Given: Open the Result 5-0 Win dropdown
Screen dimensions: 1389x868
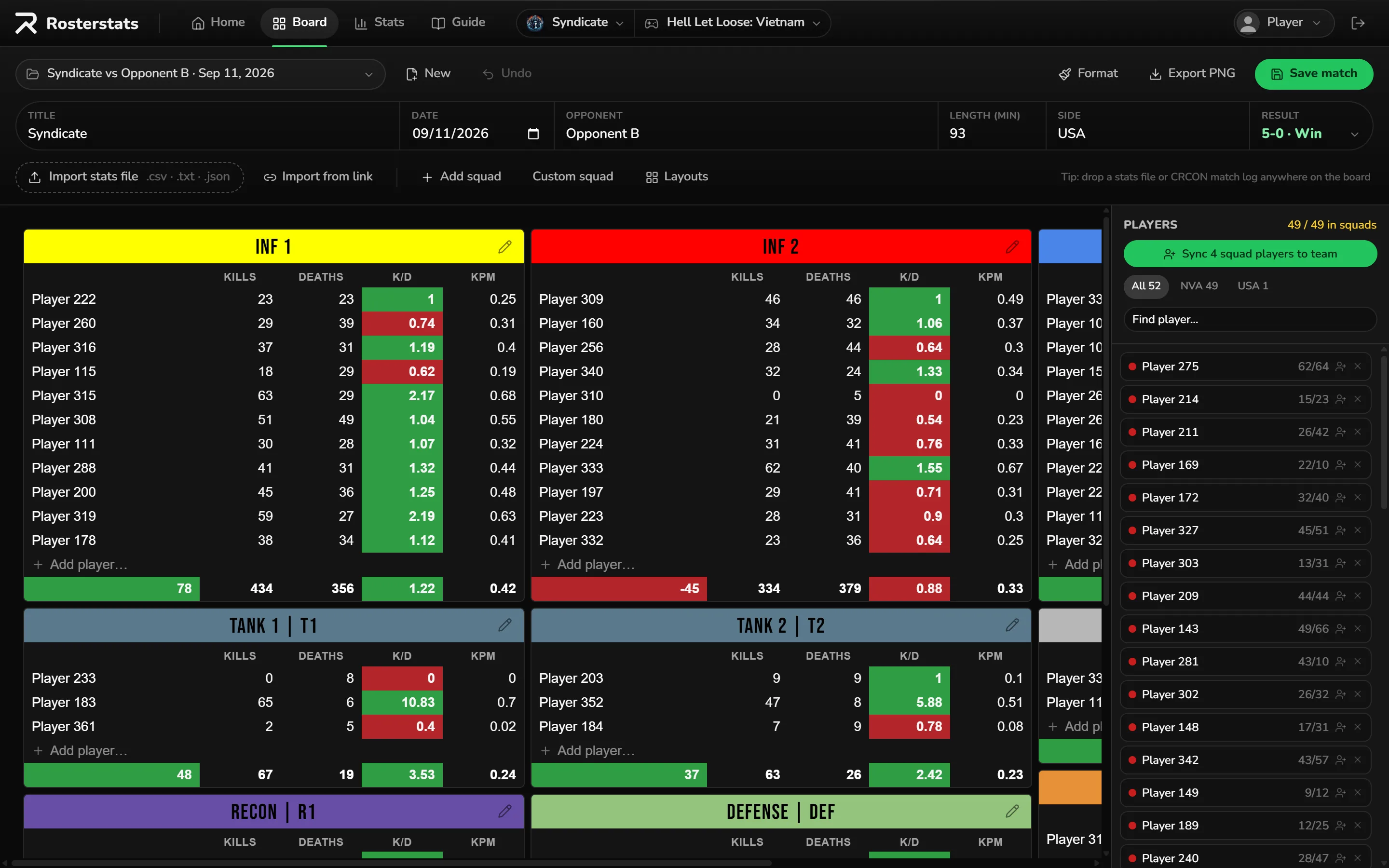Looking at the screenshot, I should coord(1310,126).
